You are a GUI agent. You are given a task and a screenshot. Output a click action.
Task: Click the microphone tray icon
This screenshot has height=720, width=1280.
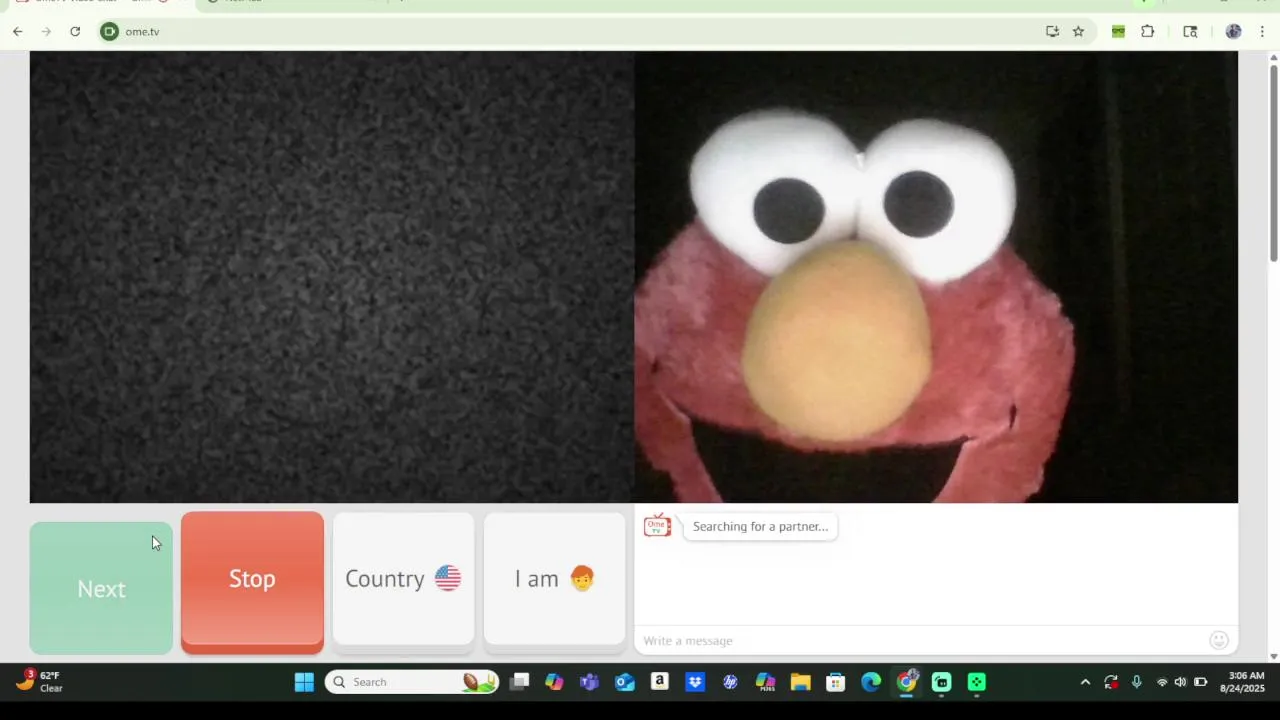click(1136, 682)
